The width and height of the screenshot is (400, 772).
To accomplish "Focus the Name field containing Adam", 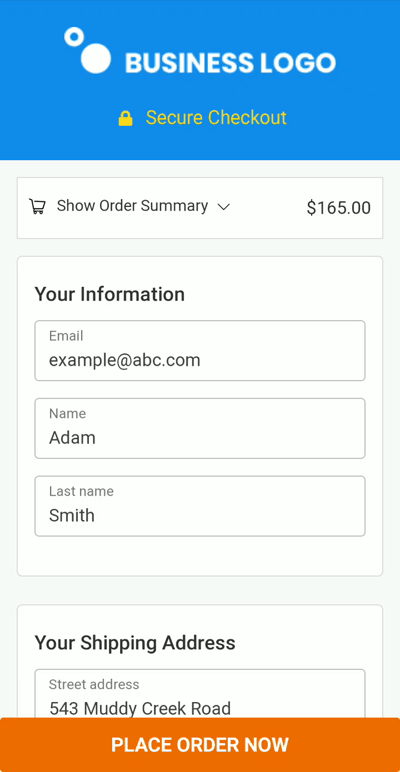I will pyautogui.click(x=200, y=428).
